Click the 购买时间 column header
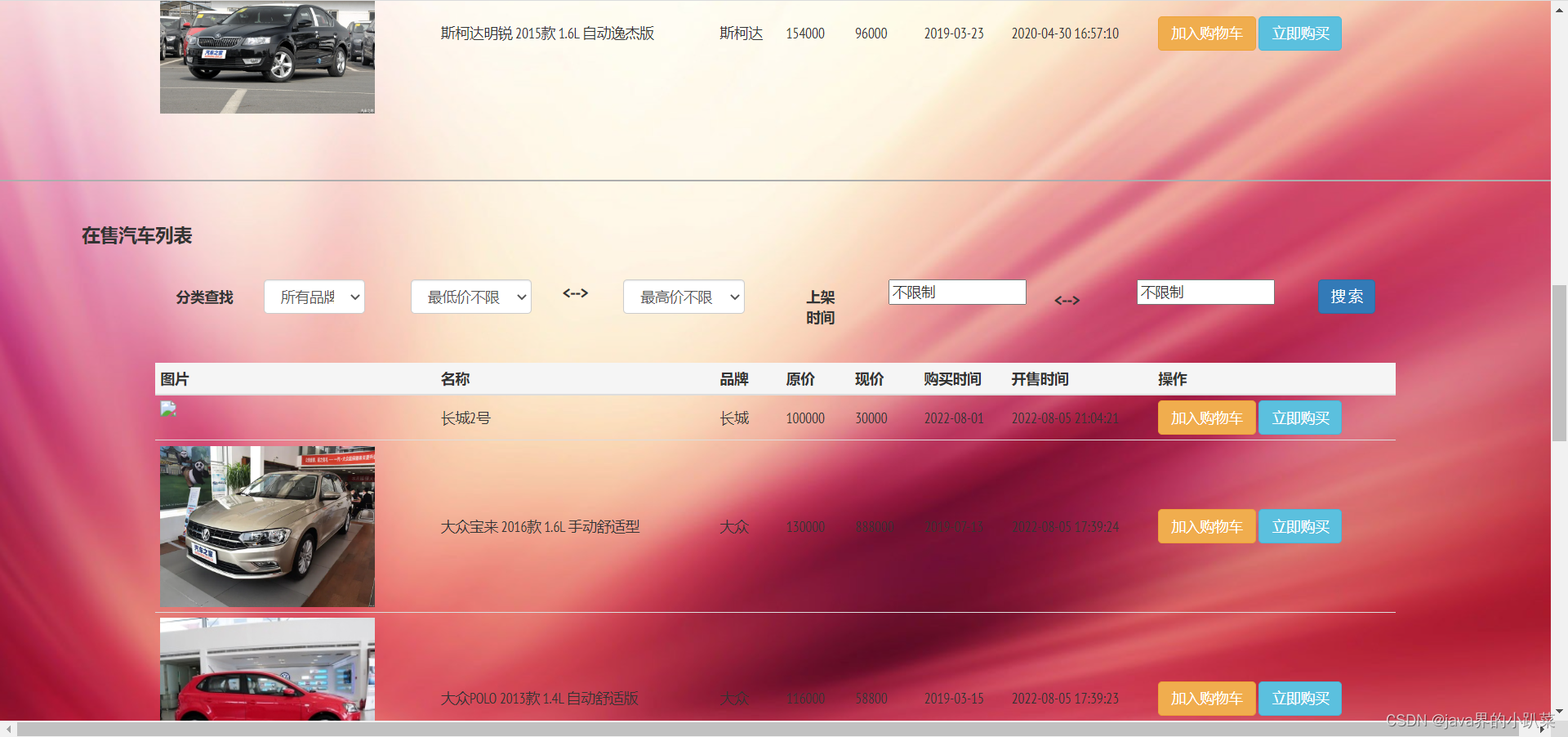 pos(952,379)
